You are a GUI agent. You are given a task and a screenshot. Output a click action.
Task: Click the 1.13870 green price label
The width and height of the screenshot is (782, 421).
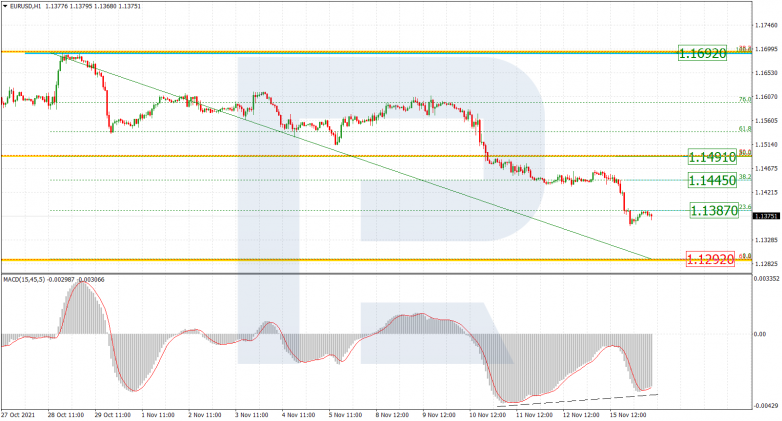[714, 210]
